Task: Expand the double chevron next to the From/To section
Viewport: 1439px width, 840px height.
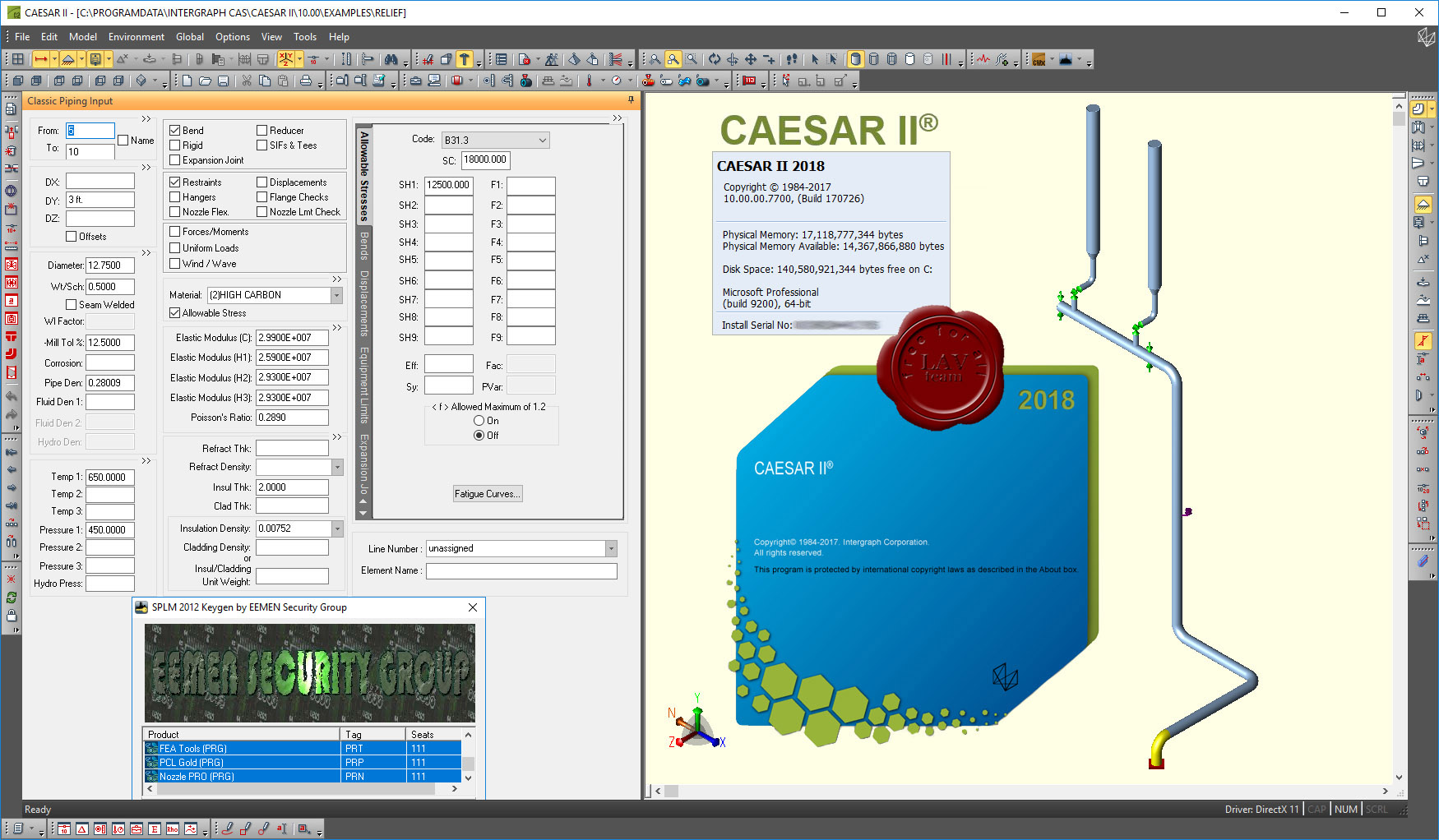Action: point(146,119)
